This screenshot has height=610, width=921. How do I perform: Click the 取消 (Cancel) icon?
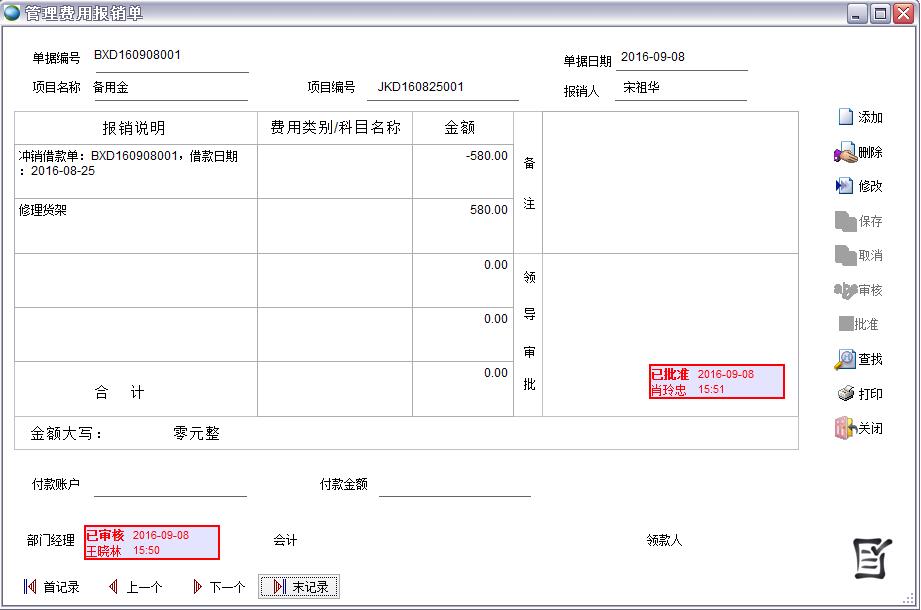click(x=861, y=256)
